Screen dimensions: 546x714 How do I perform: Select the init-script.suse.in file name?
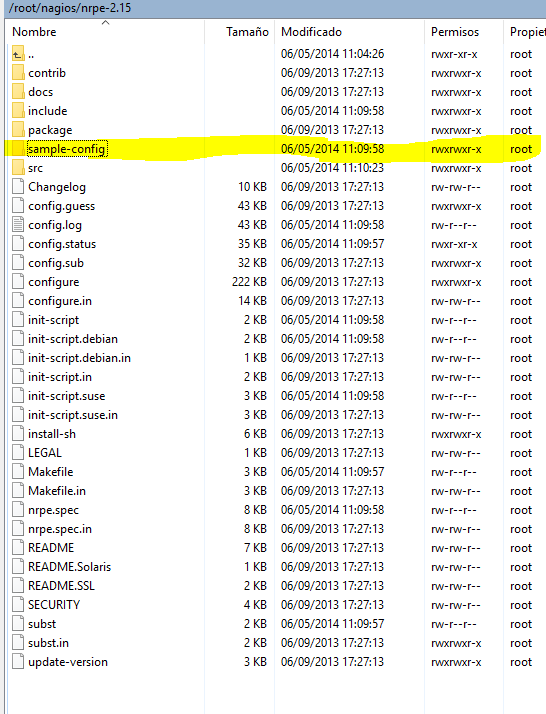point(73,415)
